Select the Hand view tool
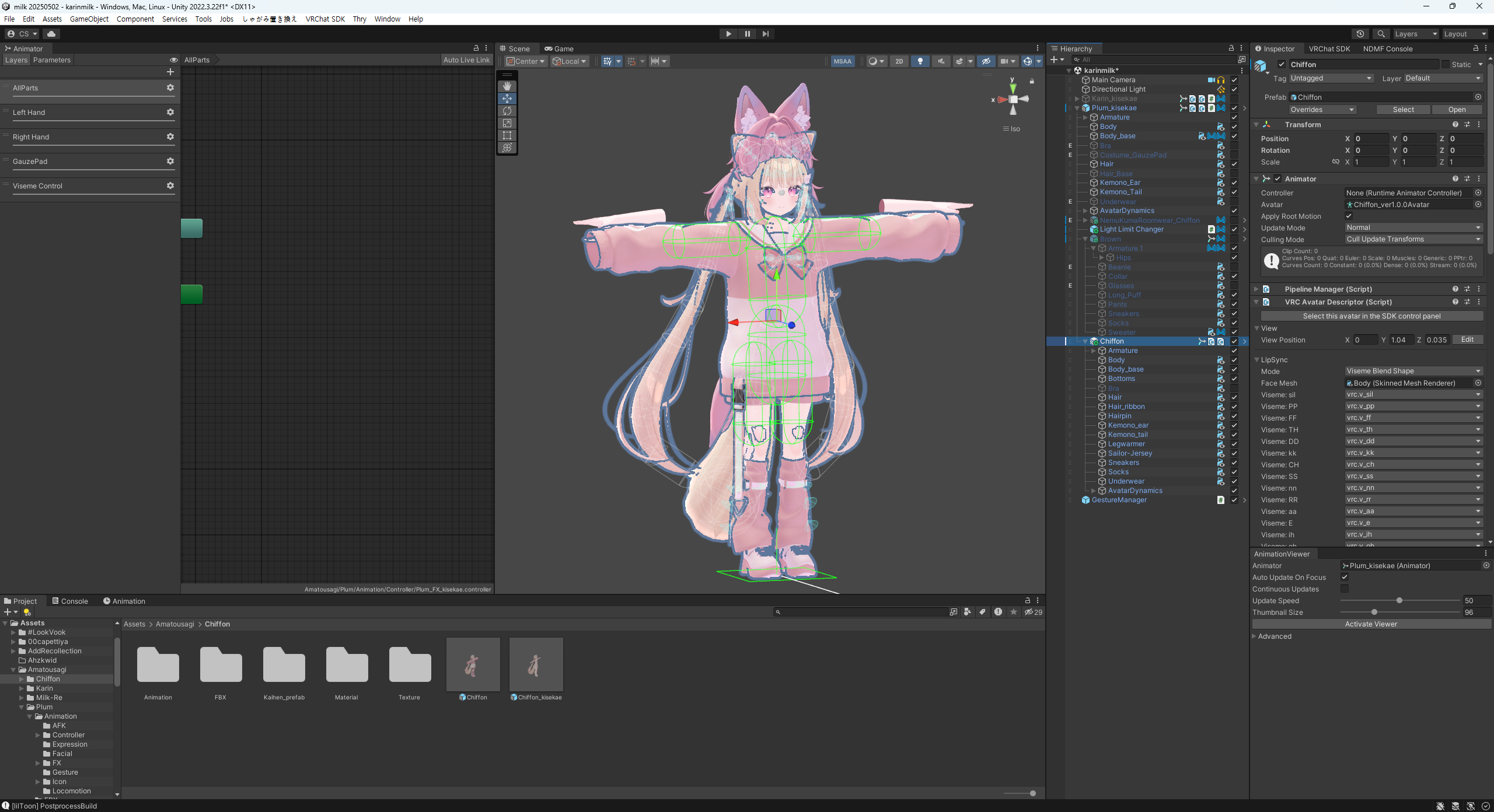 (x=507, y=86)
